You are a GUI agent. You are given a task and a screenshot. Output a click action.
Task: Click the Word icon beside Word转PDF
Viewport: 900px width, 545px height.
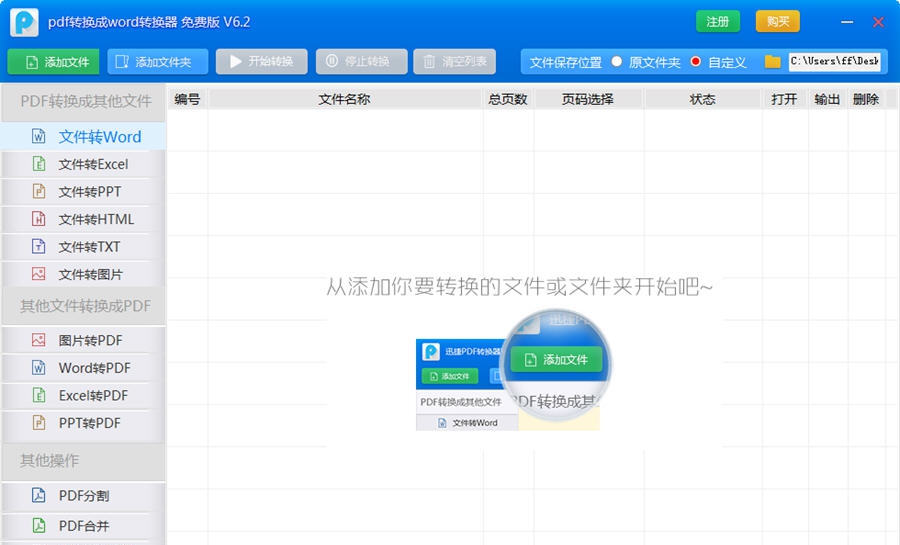click(x=38, y=368)
